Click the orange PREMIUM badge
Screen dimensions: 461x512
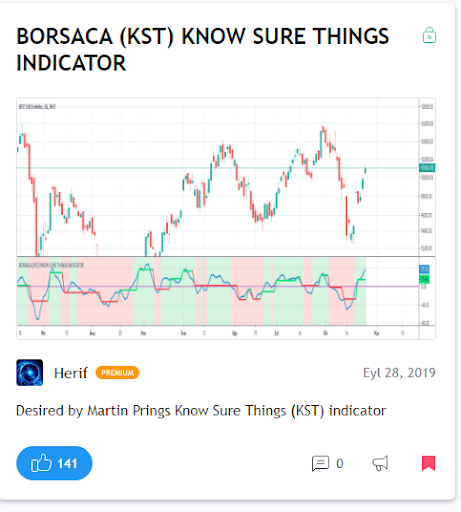tap(117, 373)
